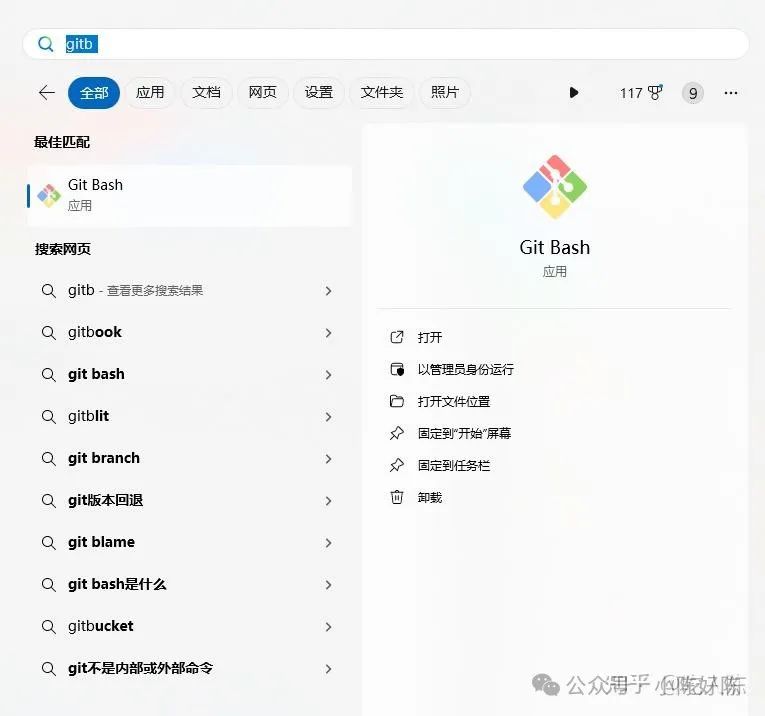
Task: Switch to the 应用 filter tab
Action: (150, 93)
